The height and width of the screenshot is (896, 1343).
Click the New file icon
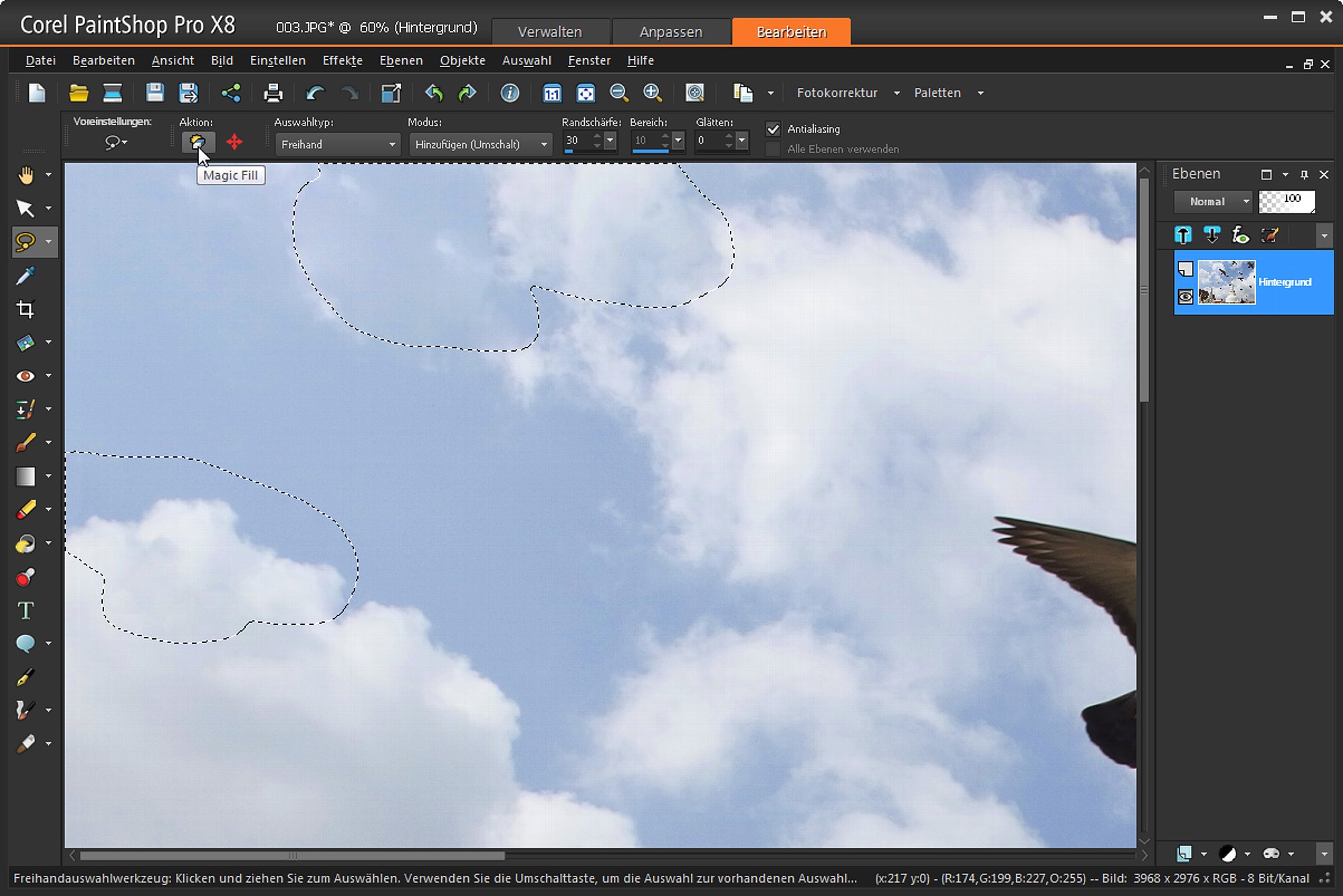click(37, 93)
